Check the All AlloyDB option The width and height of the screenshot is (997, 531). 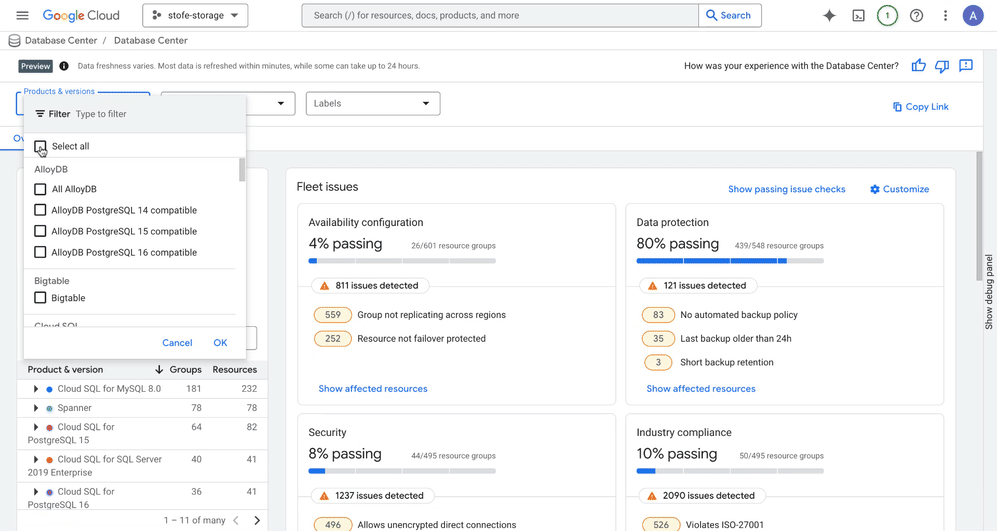(x=40, y=189)
